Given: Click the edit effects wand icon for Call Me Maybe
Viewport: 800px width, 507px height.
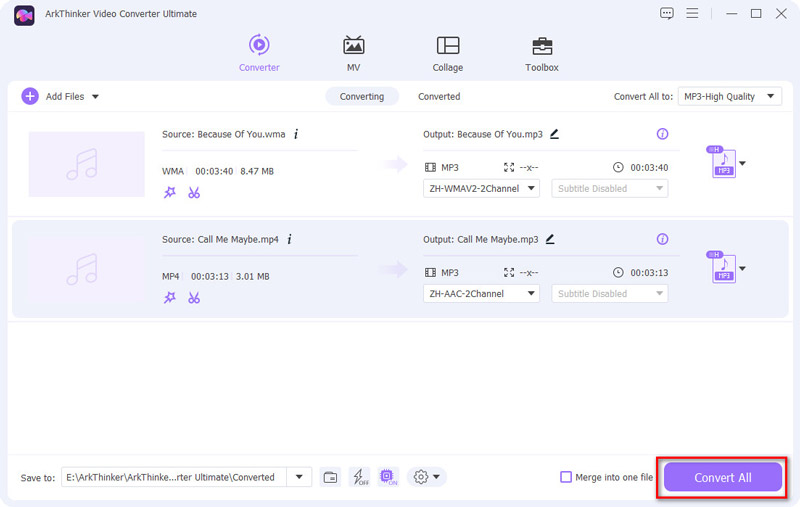Looking at the screenshot, I should point(170,297).
